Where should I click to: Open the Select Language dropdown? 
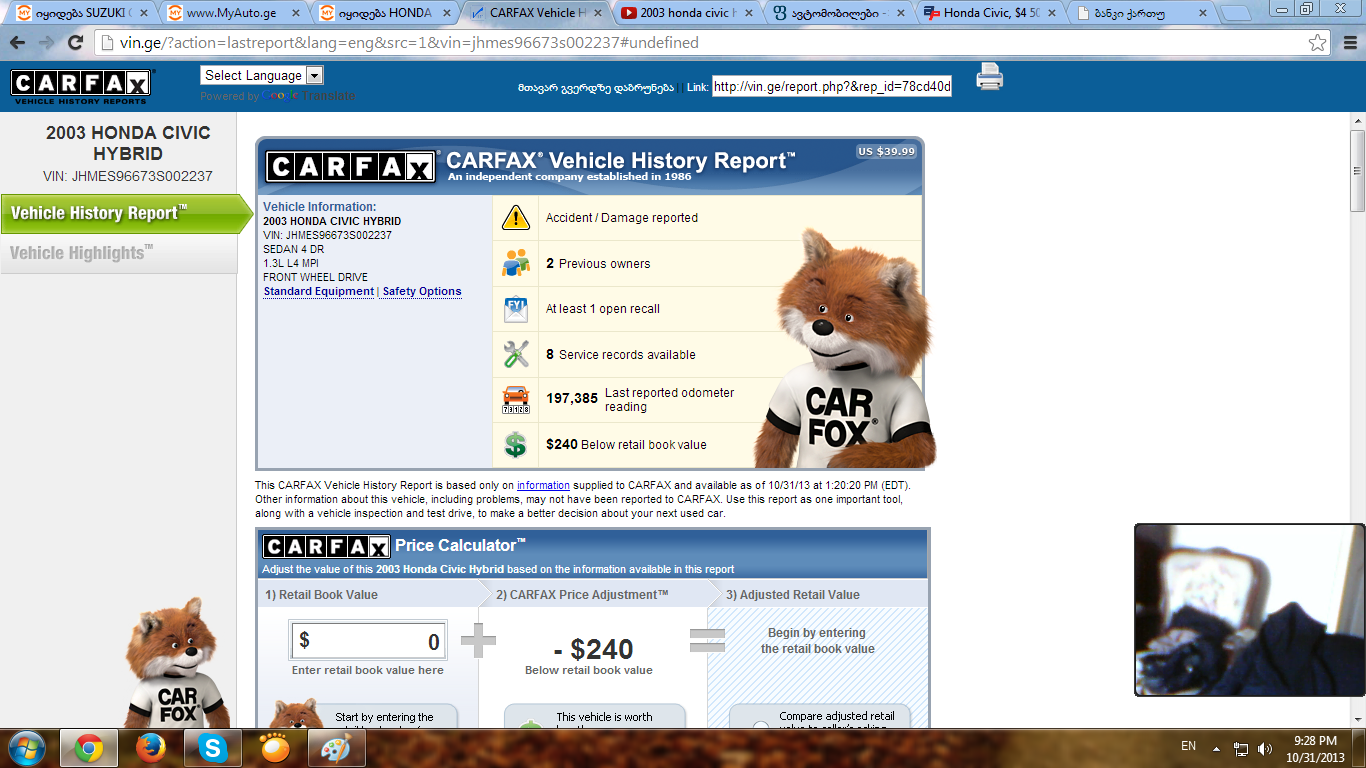click(262, 75)
